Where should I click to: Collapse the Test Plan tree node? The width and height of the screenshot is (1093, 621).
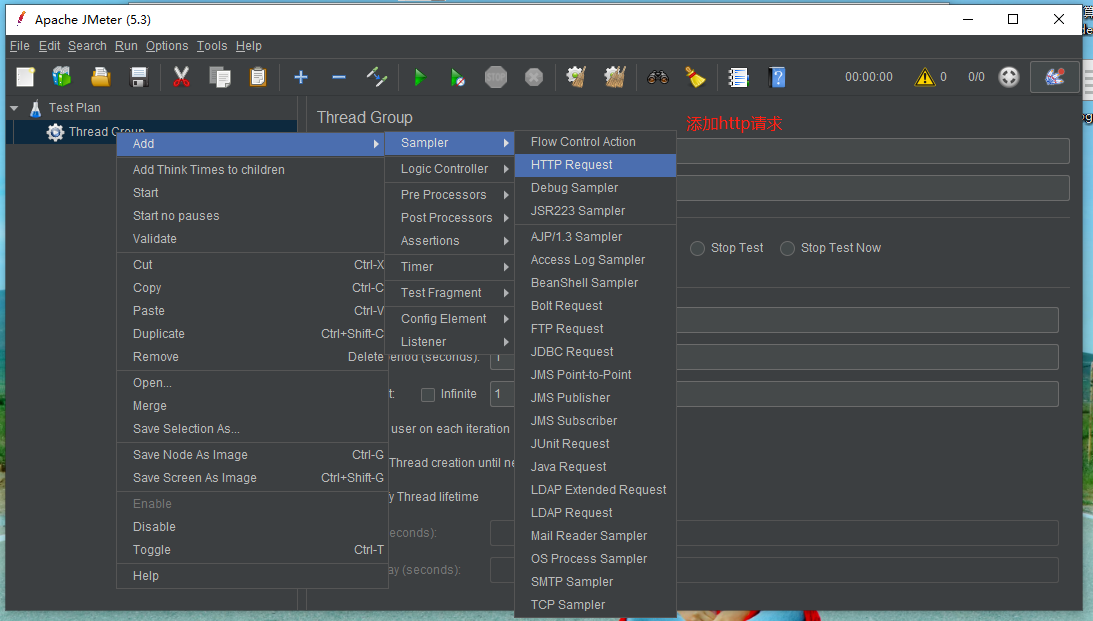tap(14, 108)
